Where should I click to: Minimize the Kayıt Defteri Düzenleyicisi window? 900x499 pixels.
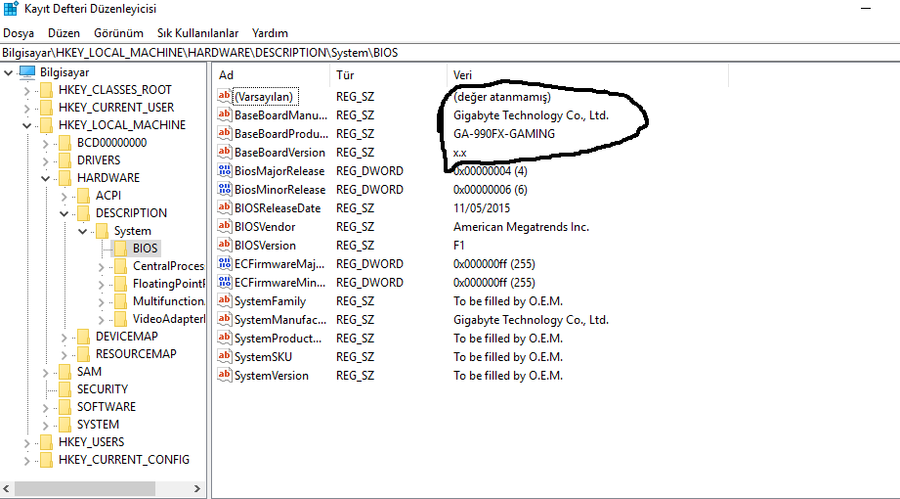[x=866, y=9]
